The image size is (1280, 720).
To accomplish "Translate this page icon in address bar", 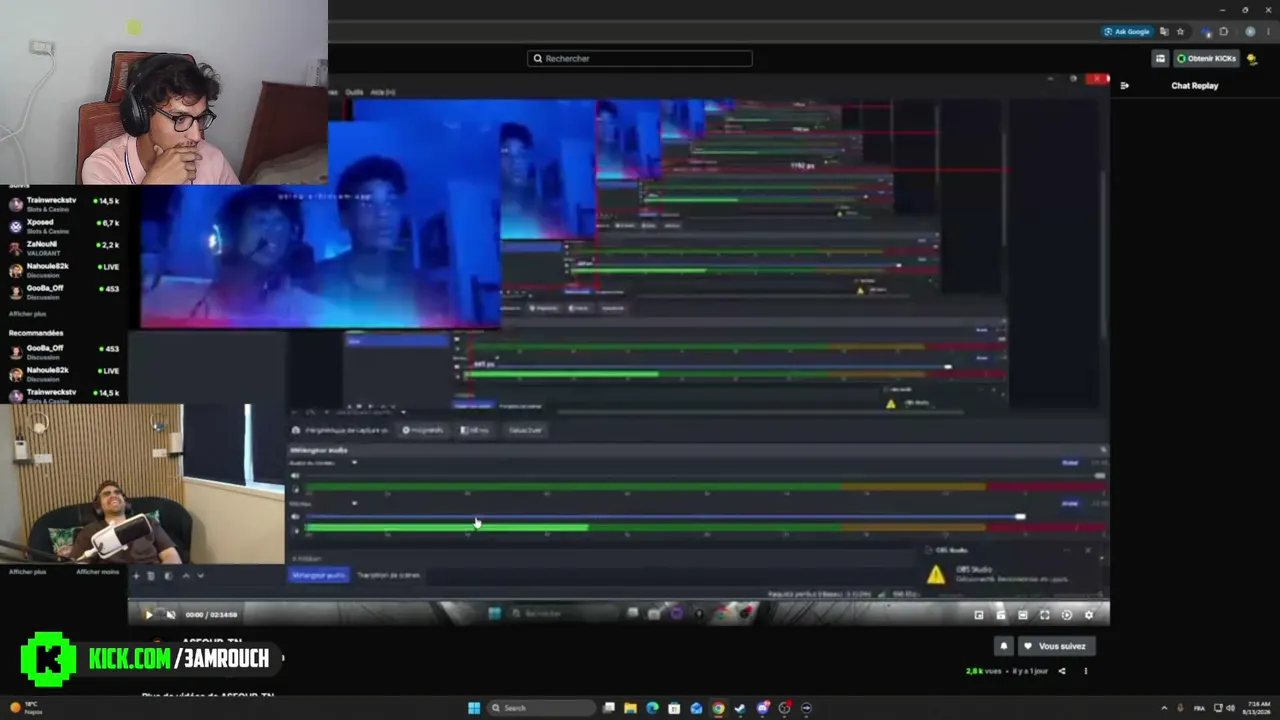I will (x=1164, y=32).
